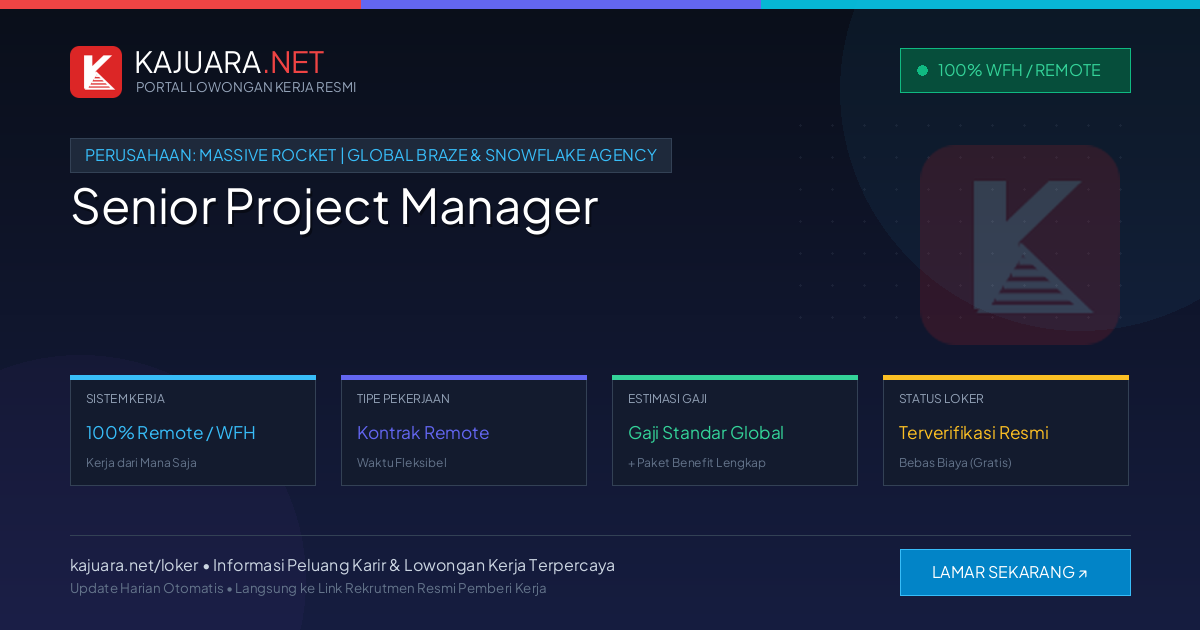
Task: Click the arrow icon in Lamar Sekarang
Action: (1082, 574)
